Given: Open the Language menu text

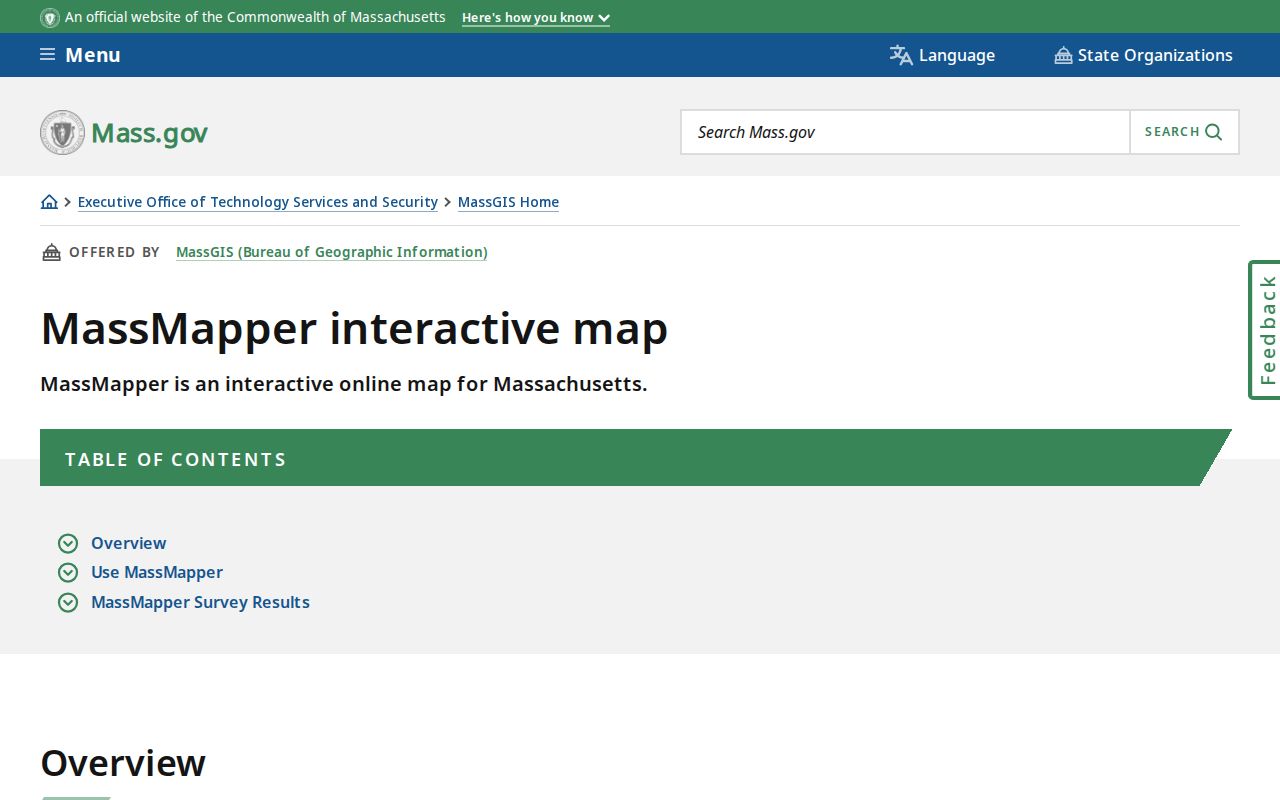Looking at the screenshot, I should 957,55.
